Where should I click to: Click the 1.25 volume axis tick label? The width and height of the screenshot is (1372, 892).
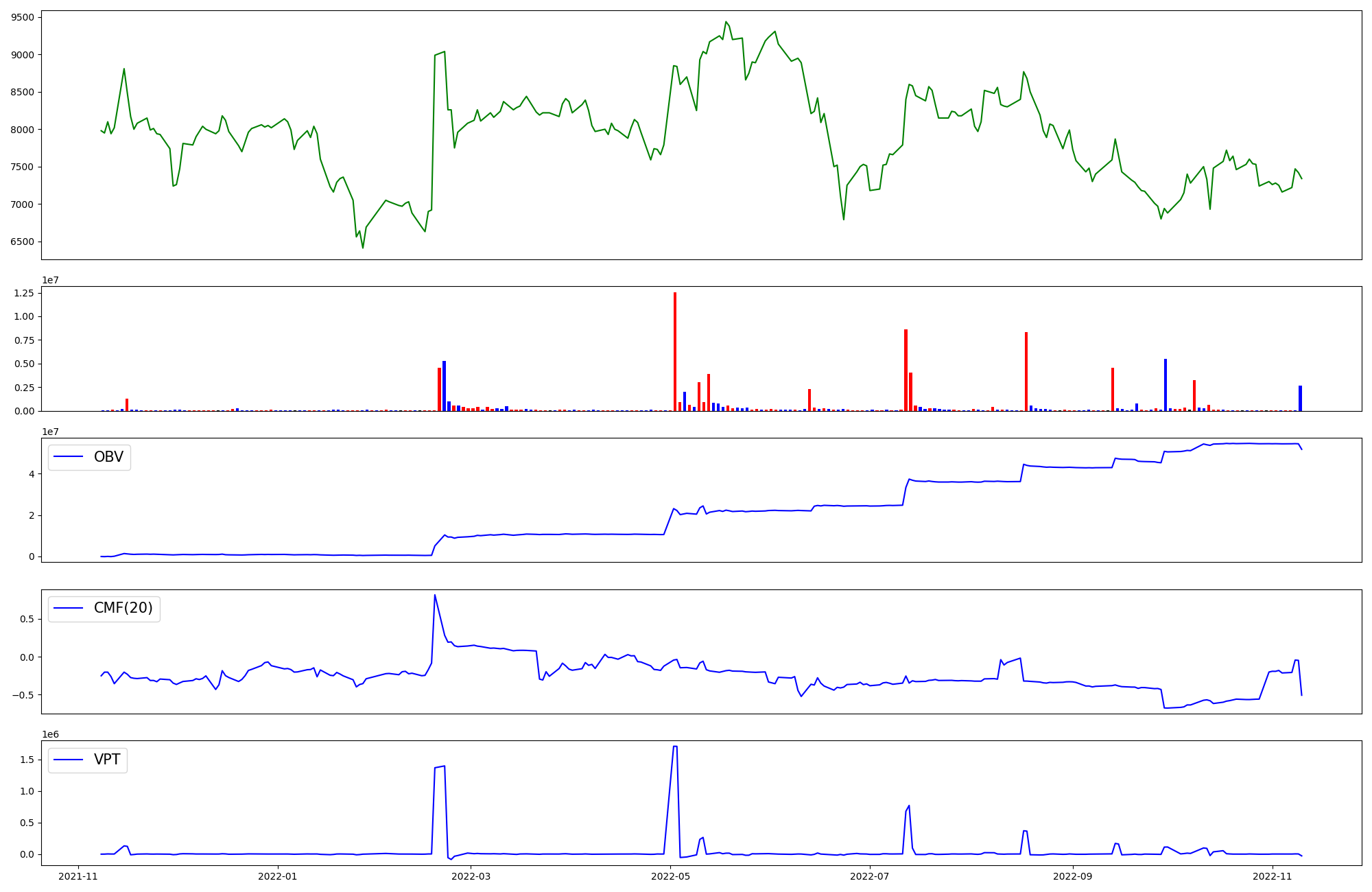tap(24, 294)
